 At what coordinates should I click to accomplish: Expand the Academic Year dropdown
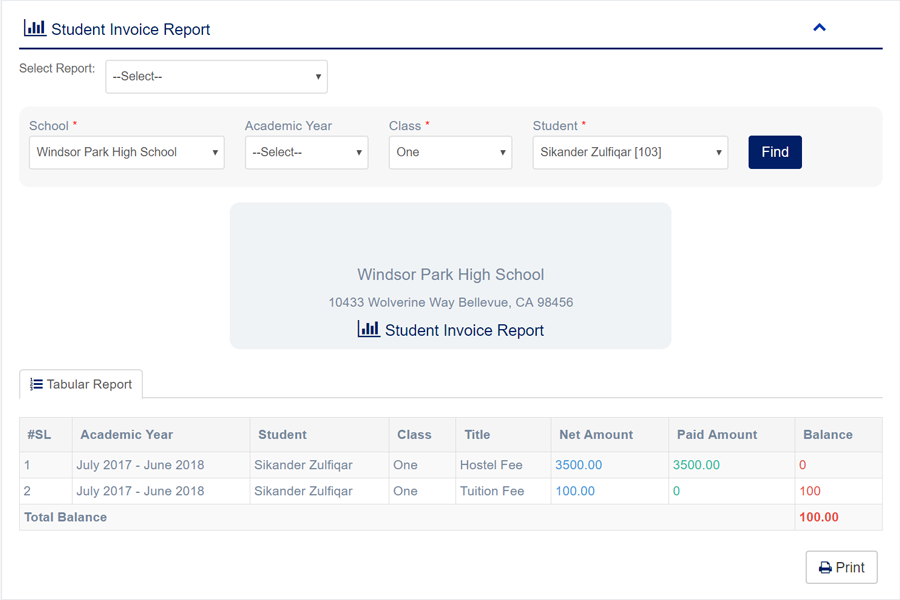306,153
